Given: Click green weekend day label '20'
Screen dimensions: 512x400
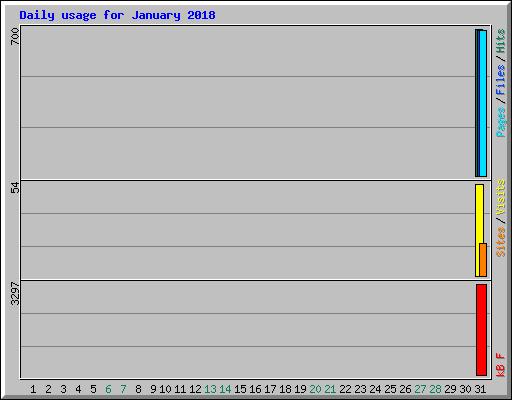Looking at the screenshot, I should click(315, 389).
